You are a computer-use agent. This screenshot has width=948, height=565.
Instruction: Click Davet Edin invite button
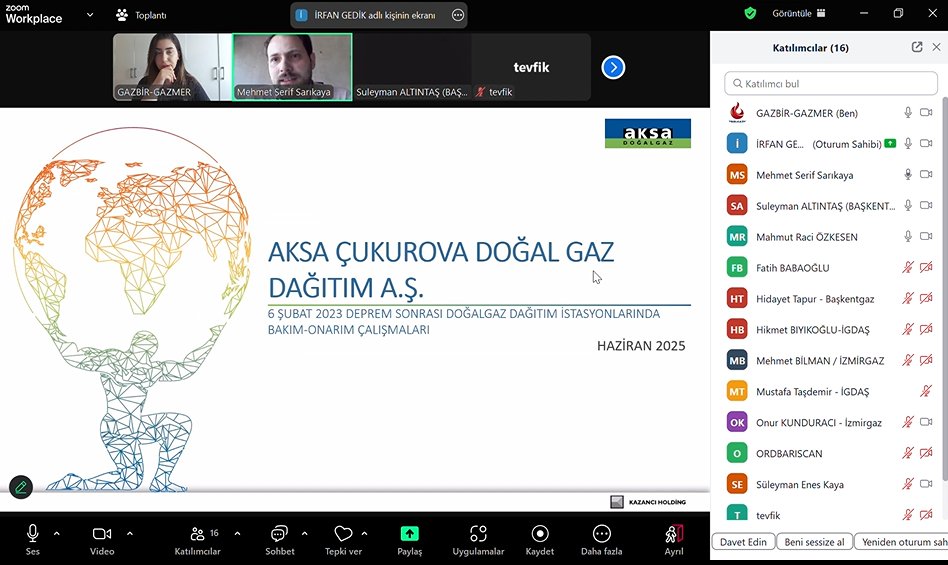coord(743,542)
